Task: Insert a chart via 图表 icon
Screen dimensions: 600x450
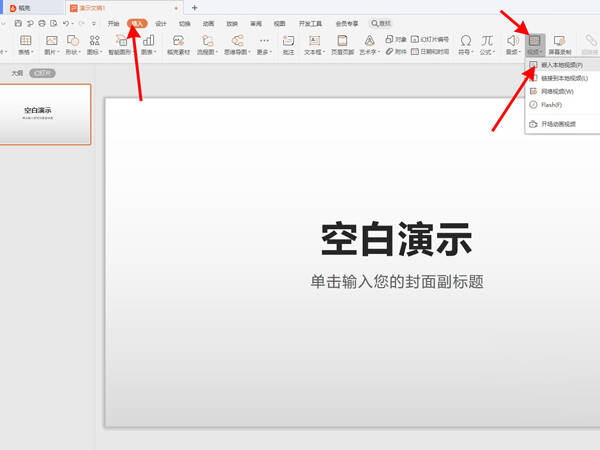Action: click(148, 40)
